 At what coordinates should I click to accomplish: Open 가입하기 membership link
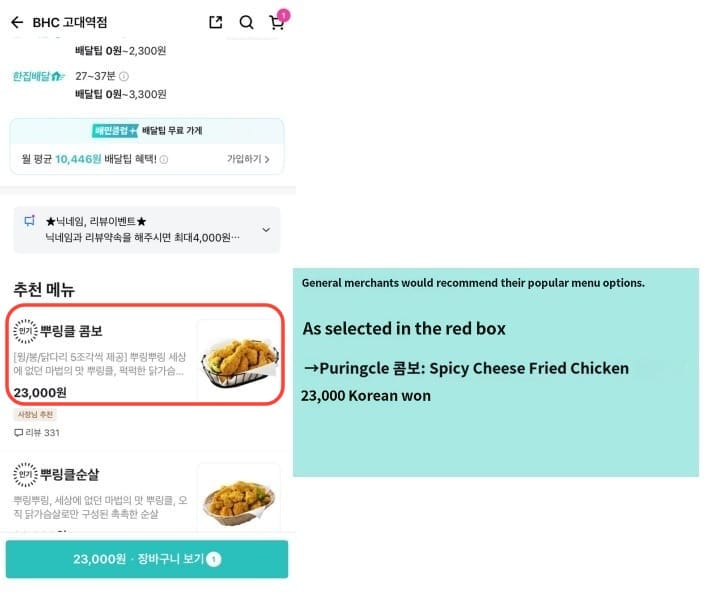point(248,159)
